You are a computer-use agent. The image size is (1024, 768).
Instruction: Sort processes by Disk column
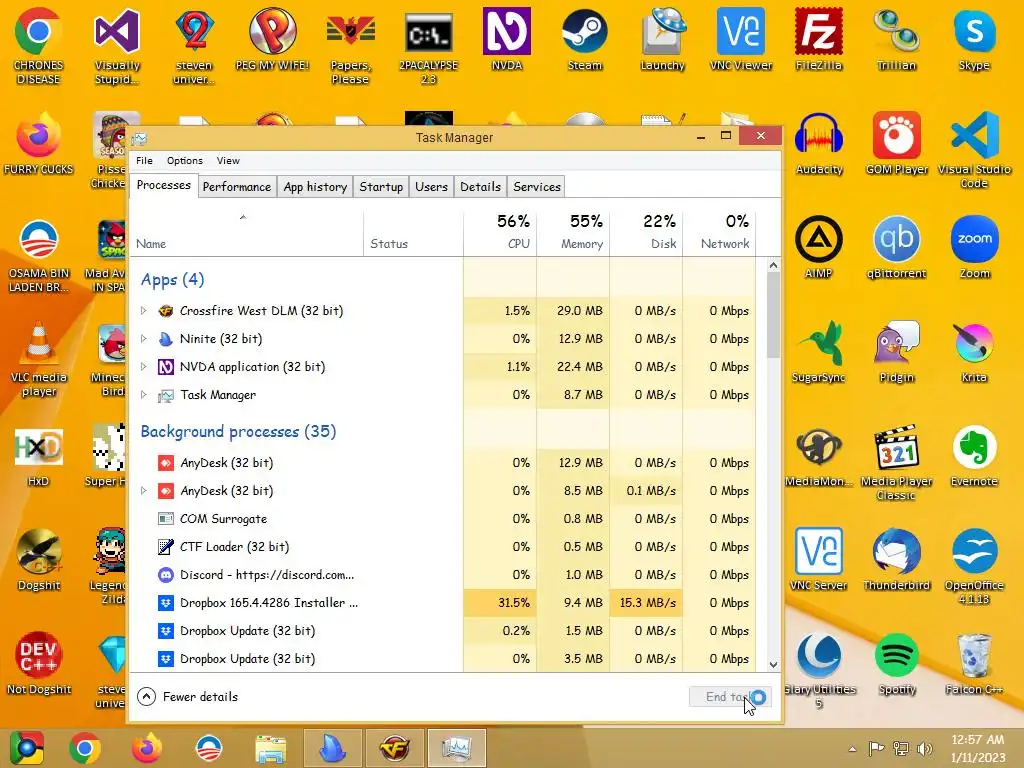point(647,232)
